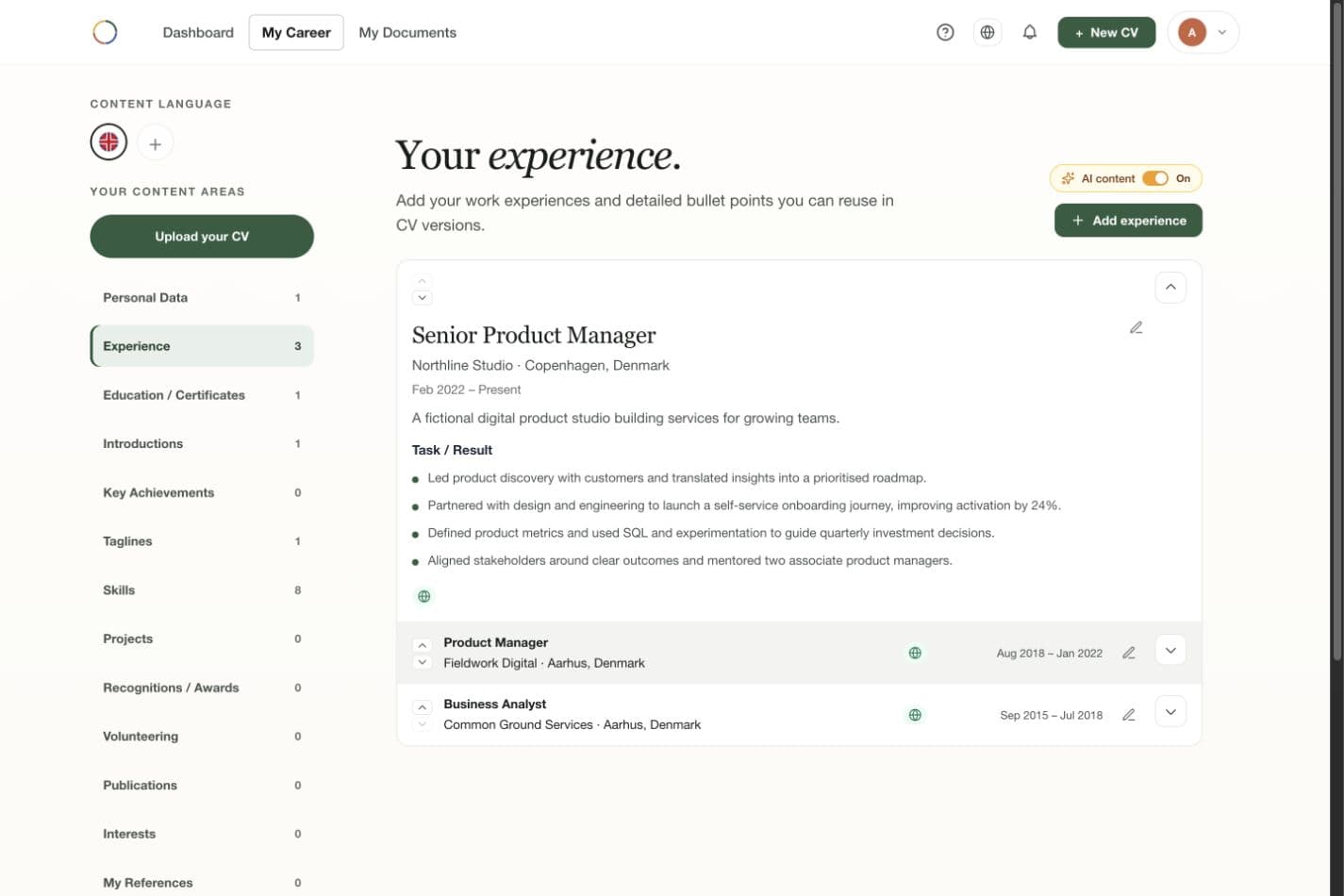Viewport: 1344px width, 896px height.
Task: Open the help question mark icon
Action: (x=945, y=32)
